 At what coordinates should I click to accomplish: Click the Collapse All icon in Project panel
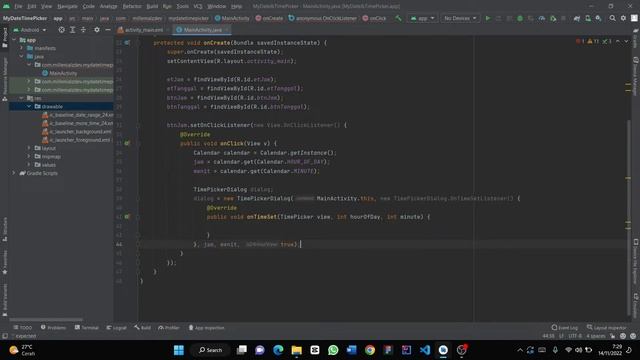tap(83, 30)
